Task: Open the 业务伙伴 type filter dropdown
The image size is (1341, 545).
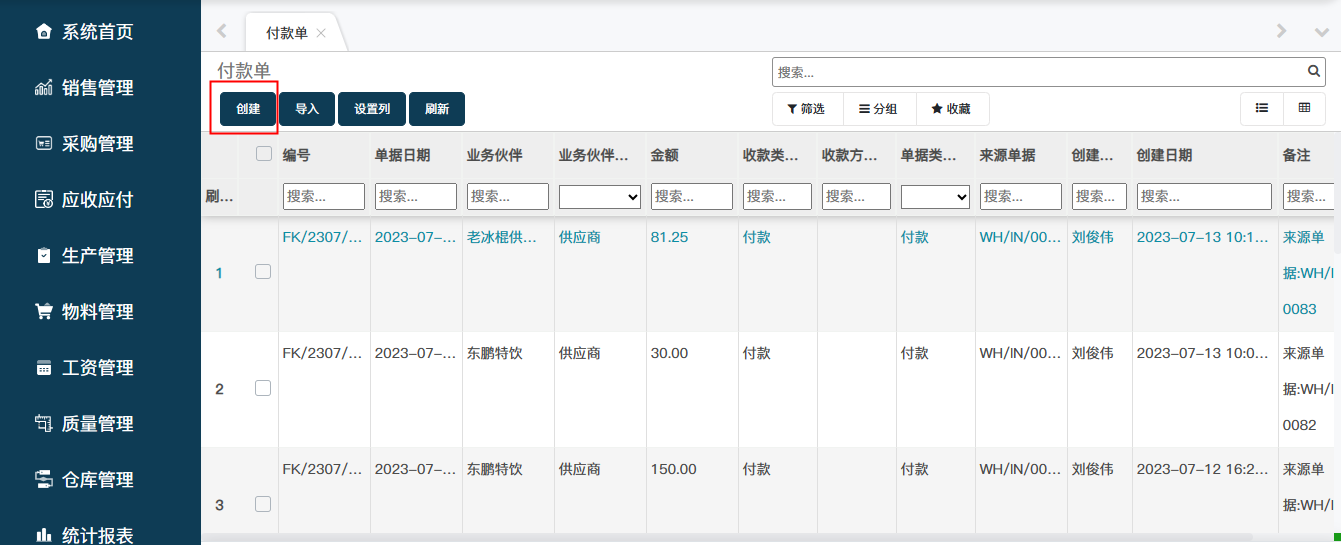Action: pyautogui.click(x=600, y=197)
